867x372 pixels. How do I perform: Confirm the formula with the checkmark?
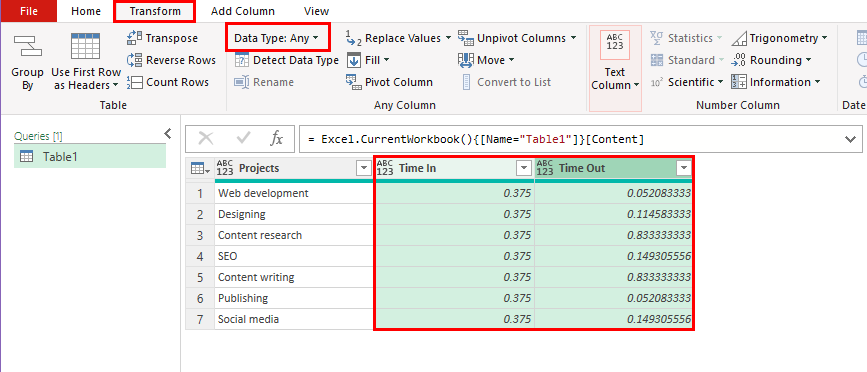[243, 139]
